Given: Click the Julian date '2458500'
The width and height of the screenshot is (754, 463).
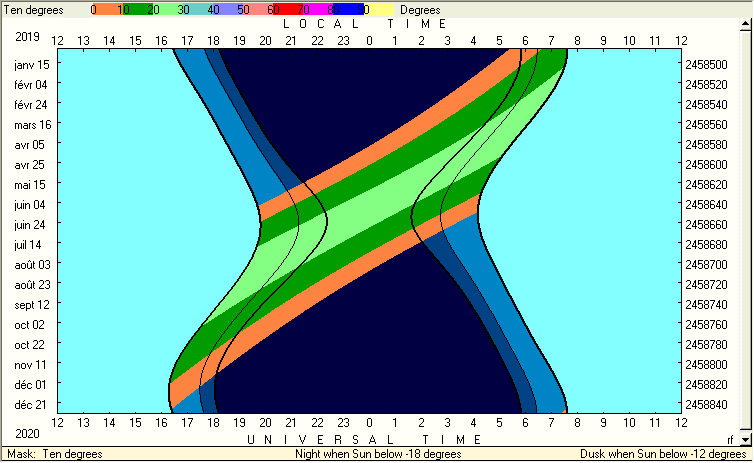Looking at the screenshot, I should click(x=706, y=65).
